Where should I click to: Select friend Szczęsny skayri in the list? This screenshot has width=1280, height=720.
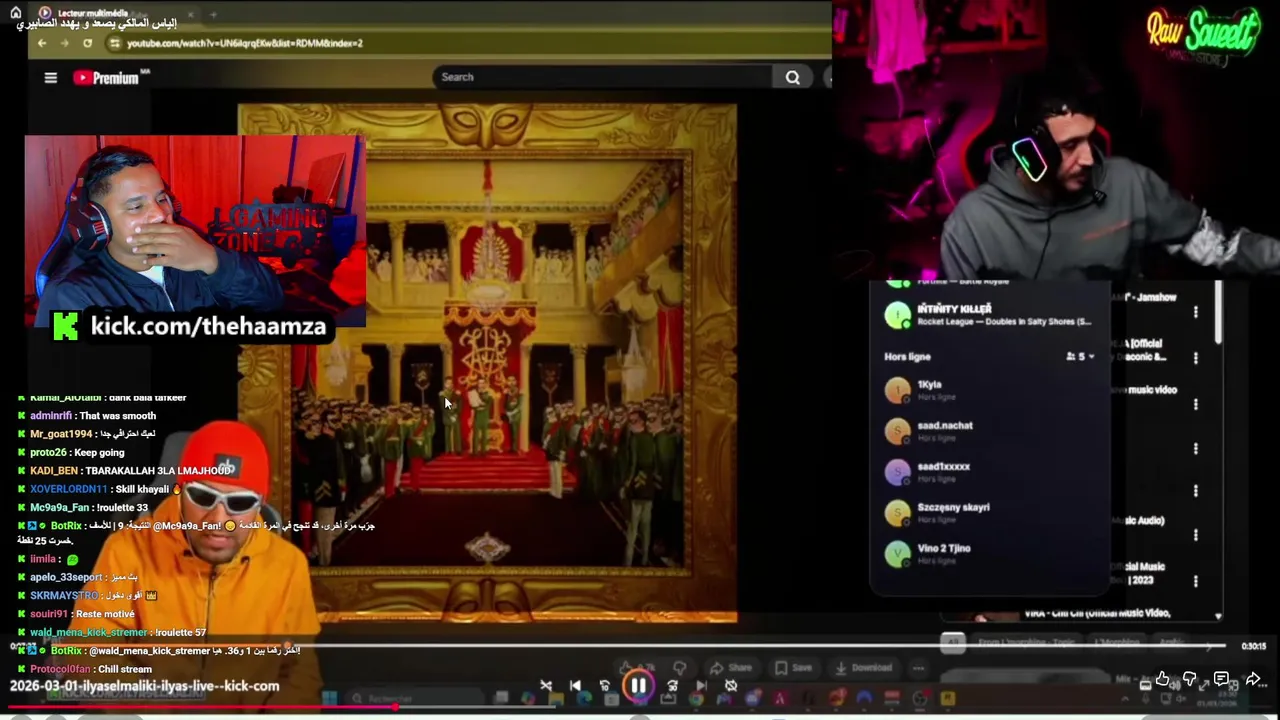990,513
